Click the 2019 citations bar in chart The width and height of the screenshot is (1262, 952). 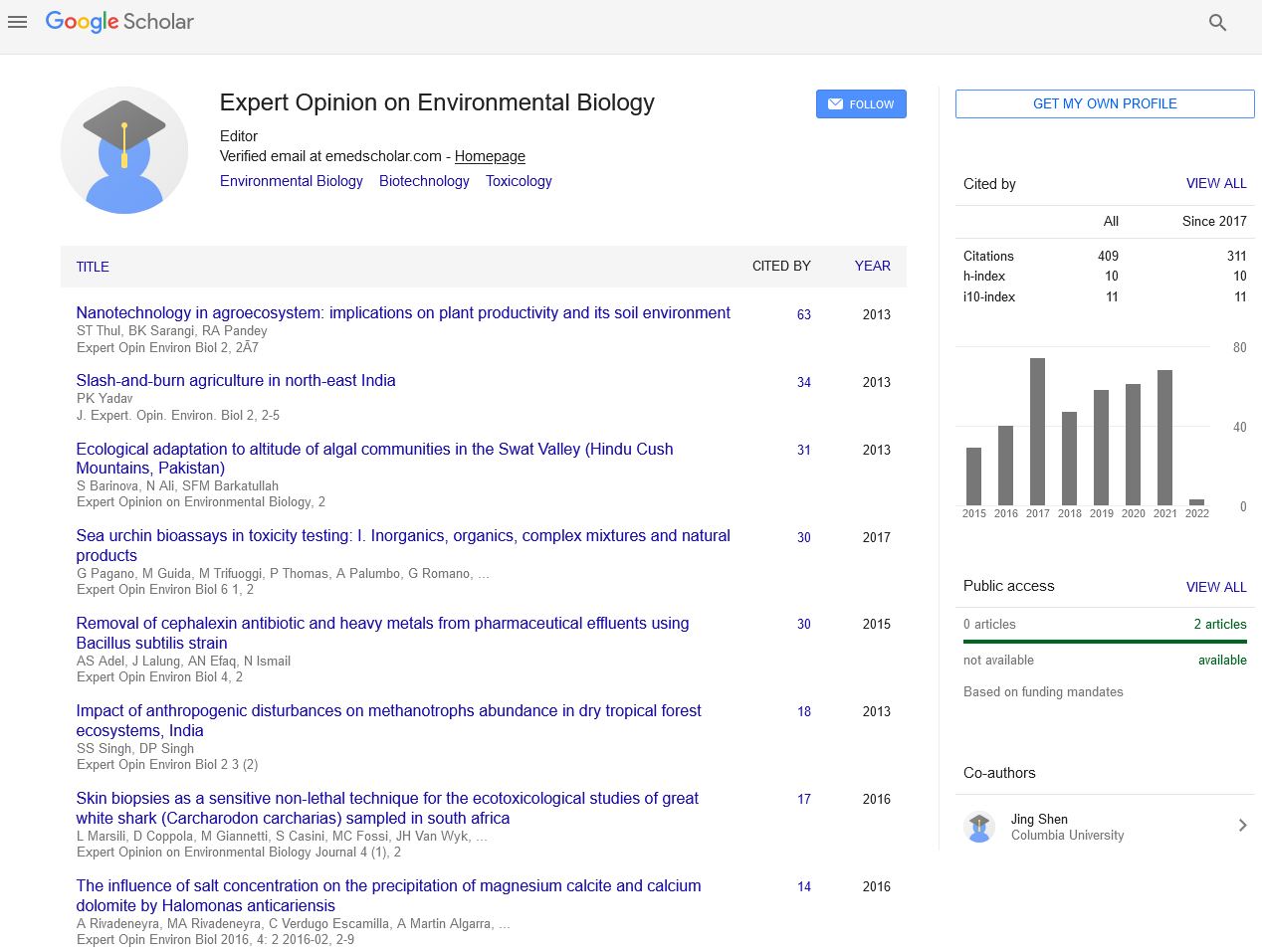pos(1101,448)
